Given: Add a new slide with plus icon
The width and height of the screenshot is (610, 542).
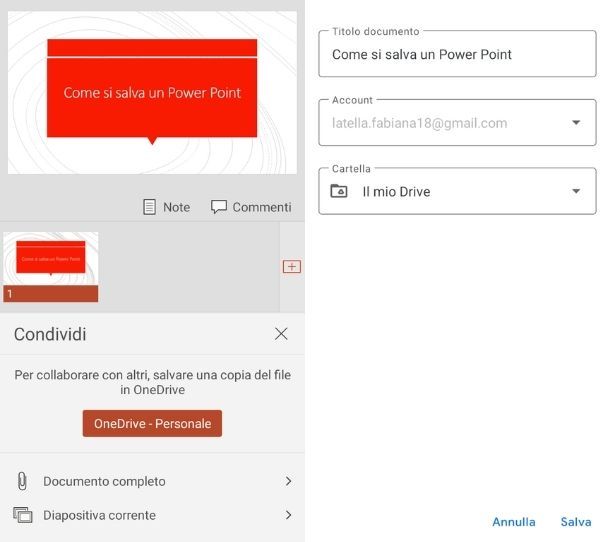Looking at the screenshot, I should pyautogui.click(x=292, y=267).
